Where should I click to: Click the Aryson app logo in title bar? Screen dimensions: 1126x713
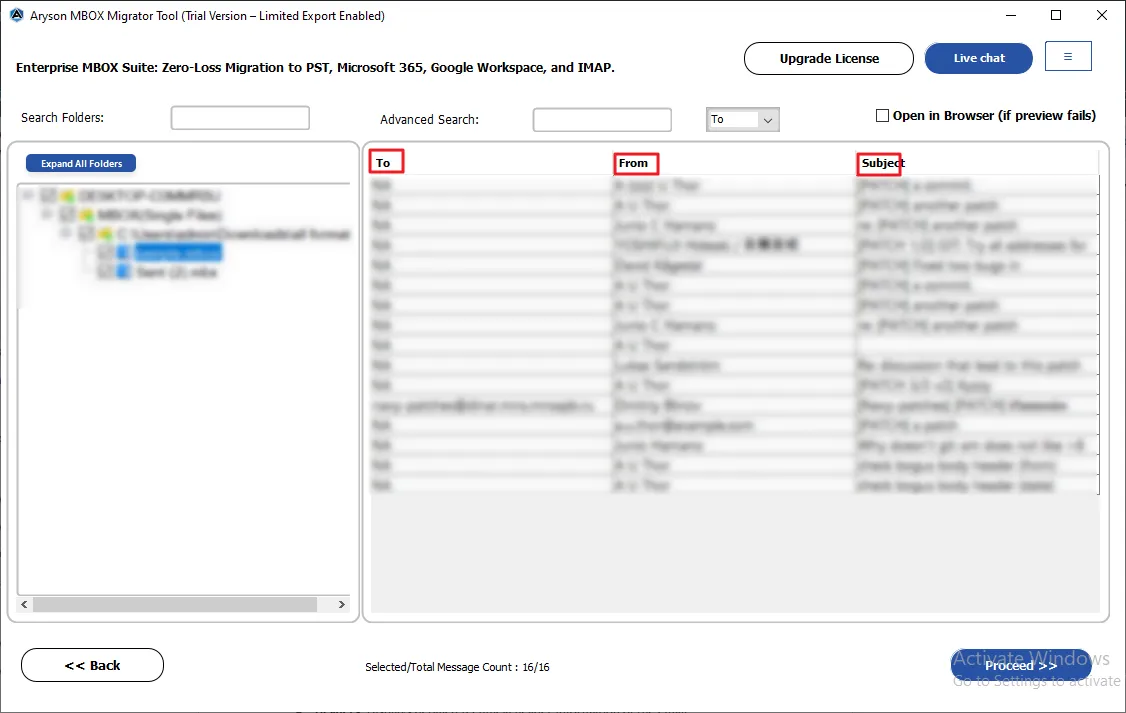pos(16,15)
